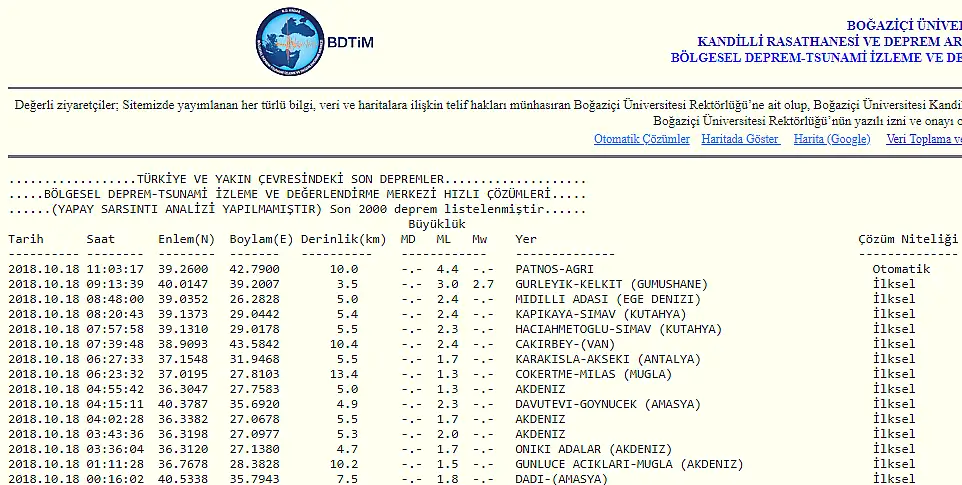Click the longitude value 43.5842
Viewport: 962px width, 485px height.
pos(255,344)
